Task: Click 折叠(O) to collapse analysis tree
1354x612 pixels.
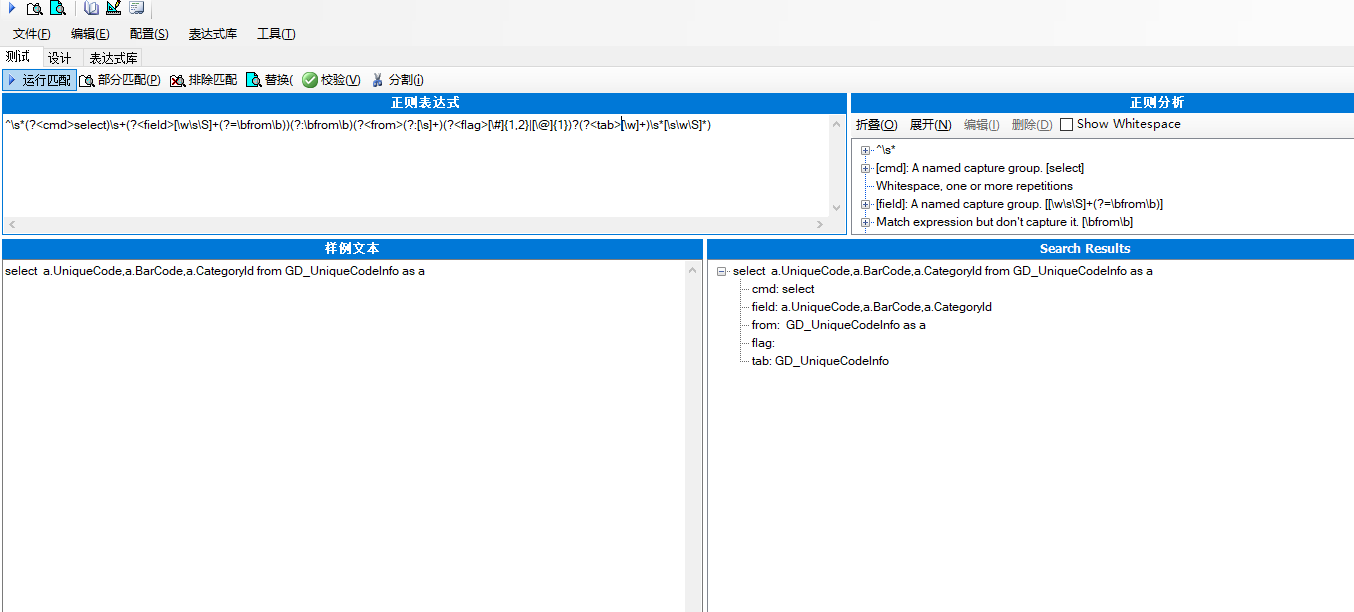Action: [877, 125]
